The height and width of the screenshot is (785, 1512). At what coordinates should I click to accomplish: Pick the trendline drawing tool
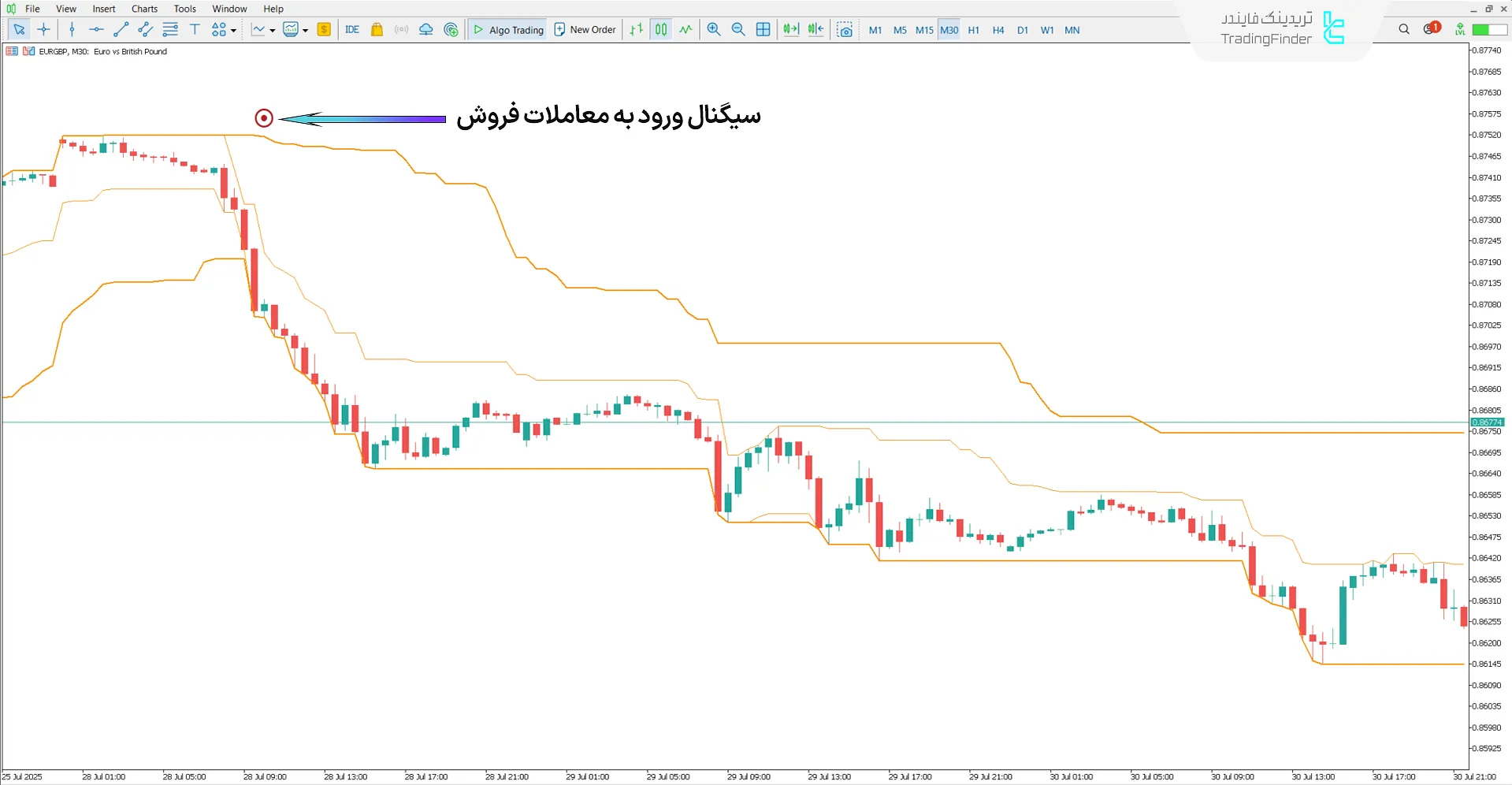tap(121, 30)
